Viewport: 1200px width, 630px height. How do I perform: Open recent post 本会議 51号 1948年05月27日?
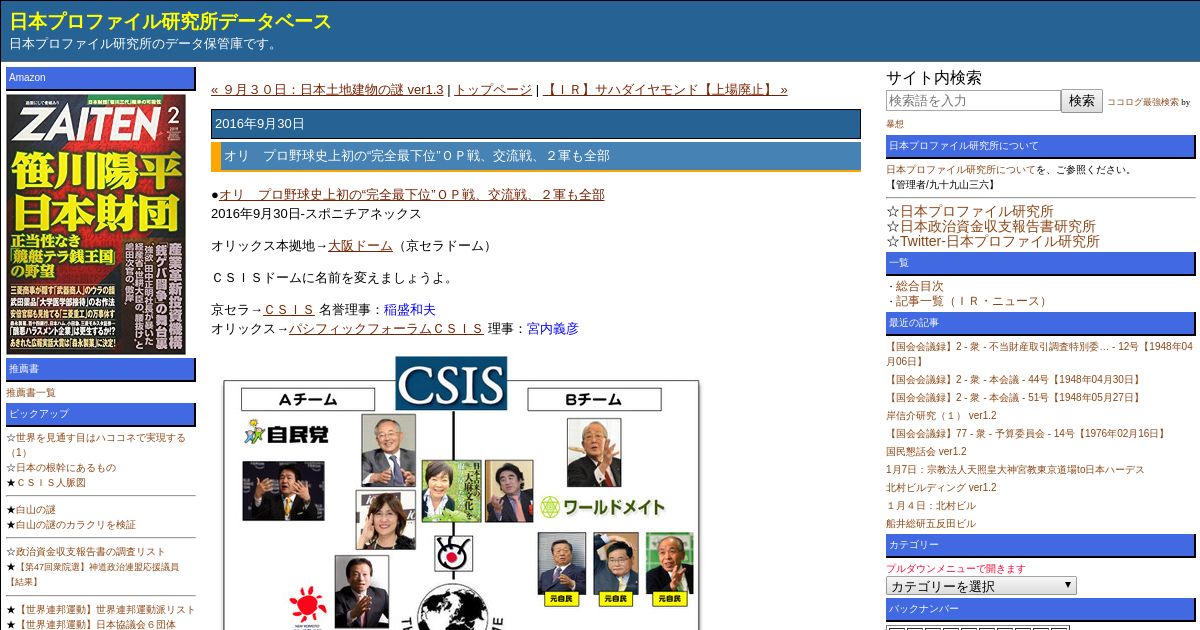pos(1014,397)
